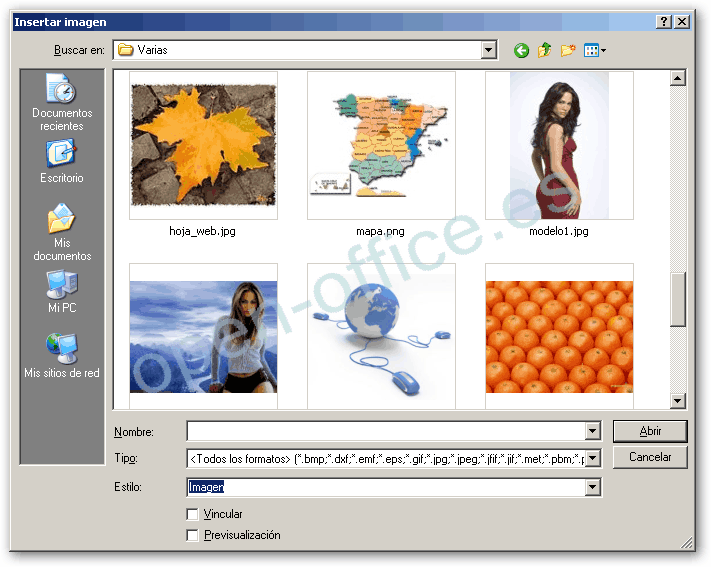Viewport: 711px width, 567px height.
Task: Go back with the green arrow icon
Action: pos(521,50)
